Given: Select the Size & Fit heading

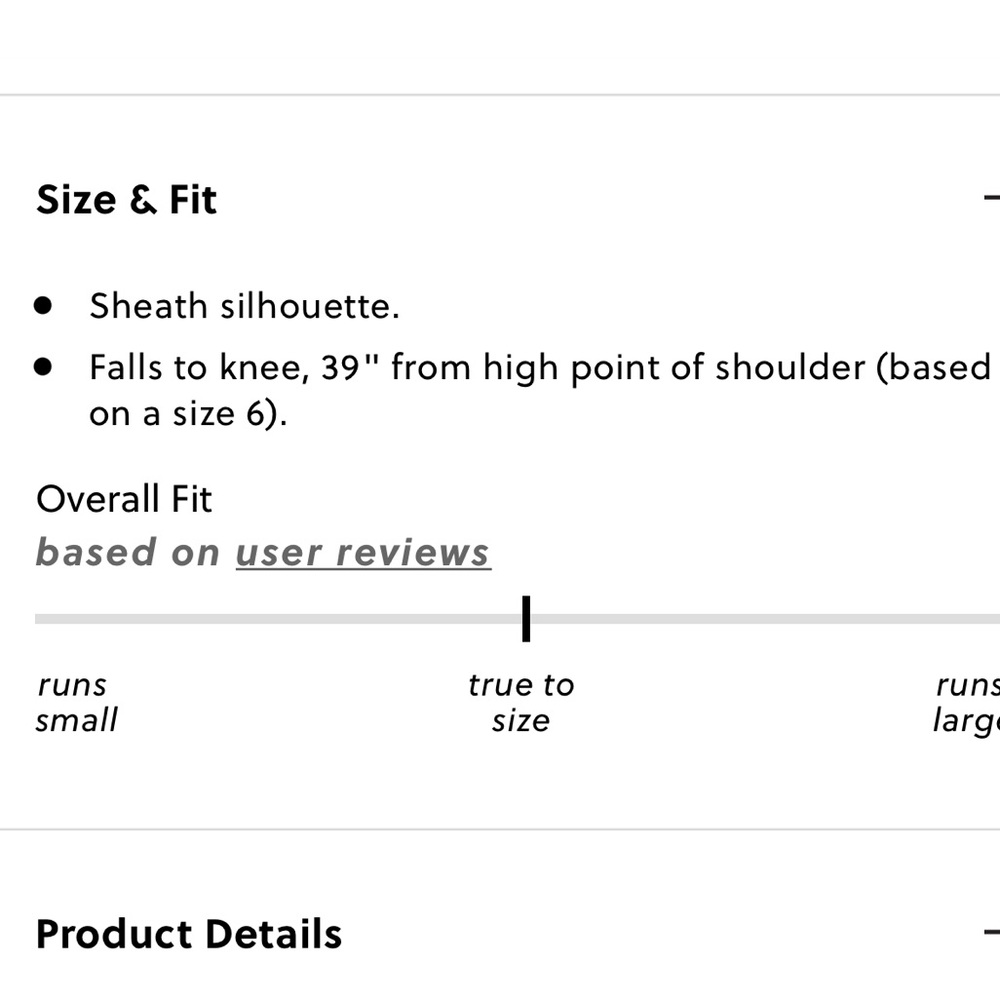Looking at the screenshot, I should [x=126, y=200].
